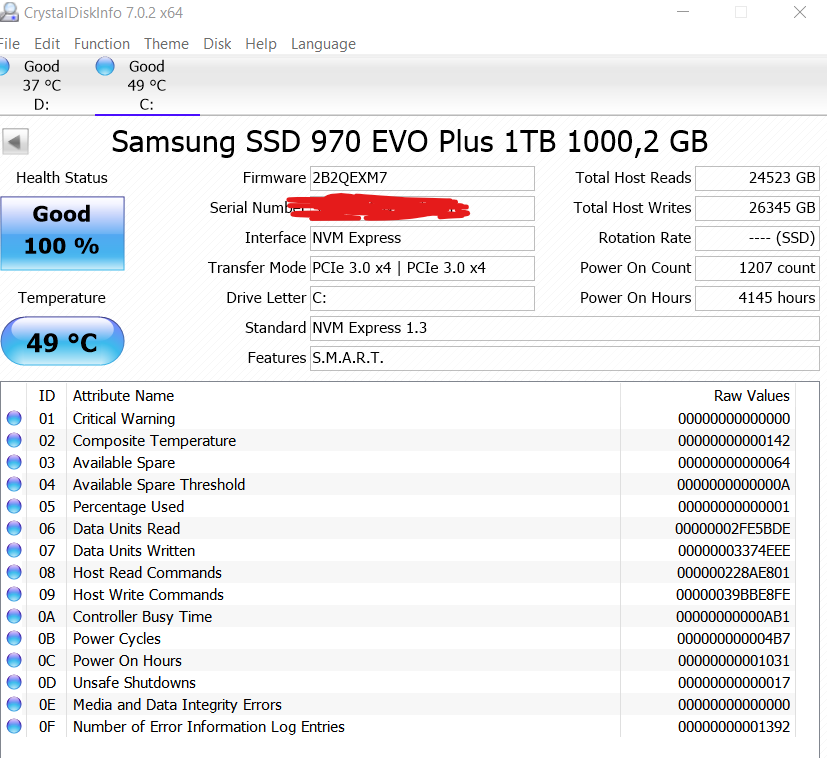
Task: Select the Data Units Written attribute name
Action: (x=134, y=551)
